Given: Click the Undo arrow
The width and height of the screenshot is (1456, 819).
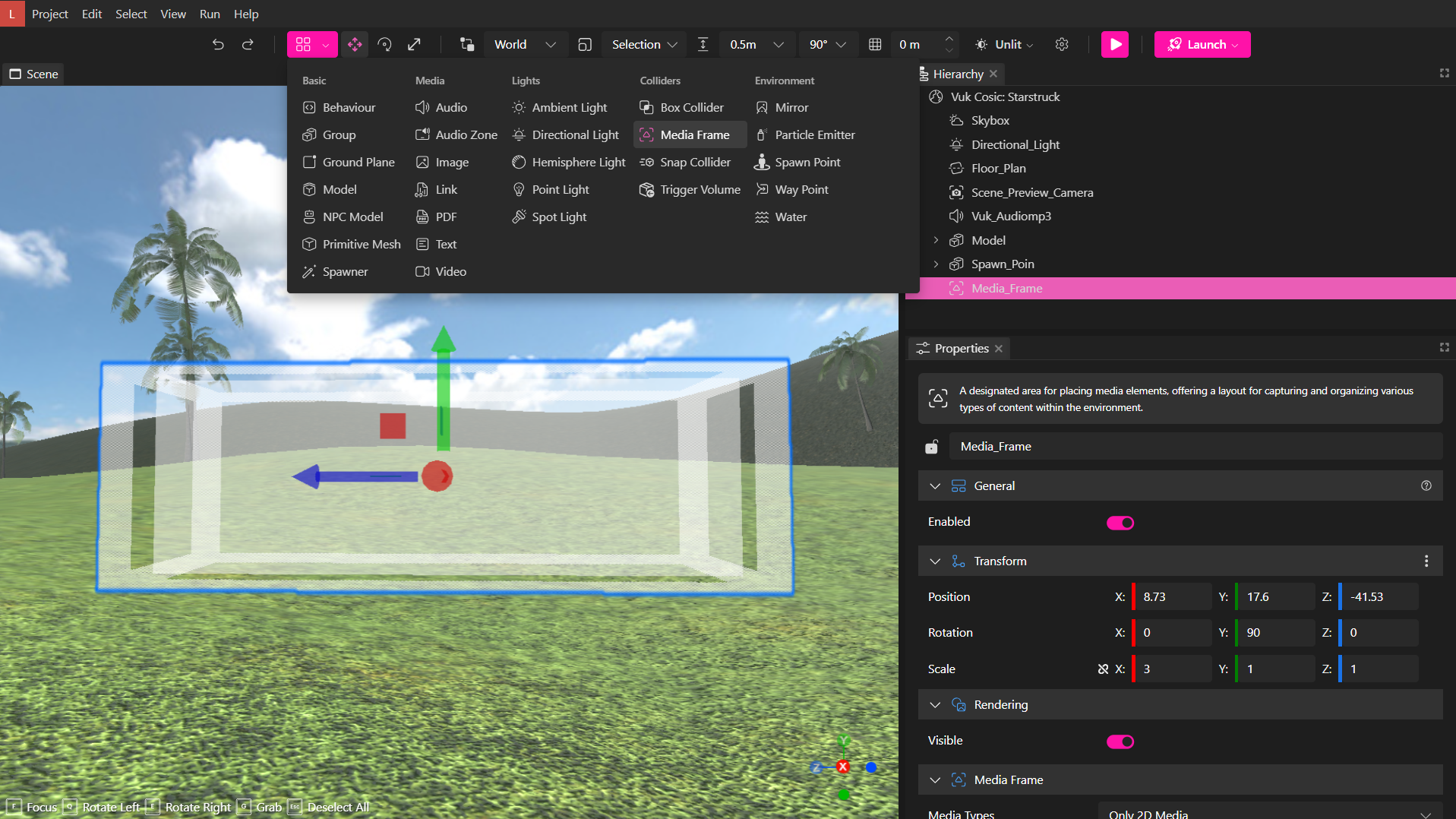Looking at the screenshot, I should tap(218, 44).
